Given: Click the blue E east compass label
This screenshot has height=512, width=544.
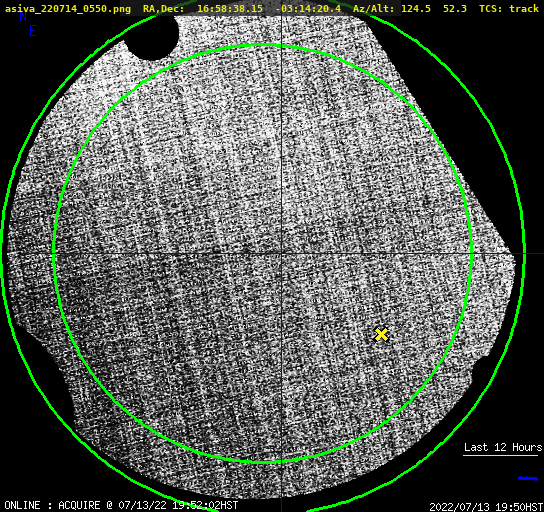Looking at the screenshot, I should [x=33, y=31].
